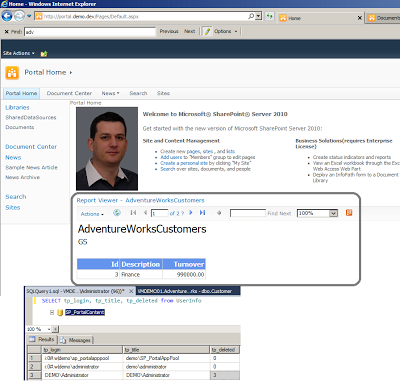Click the browser Back arrow button

7,16
